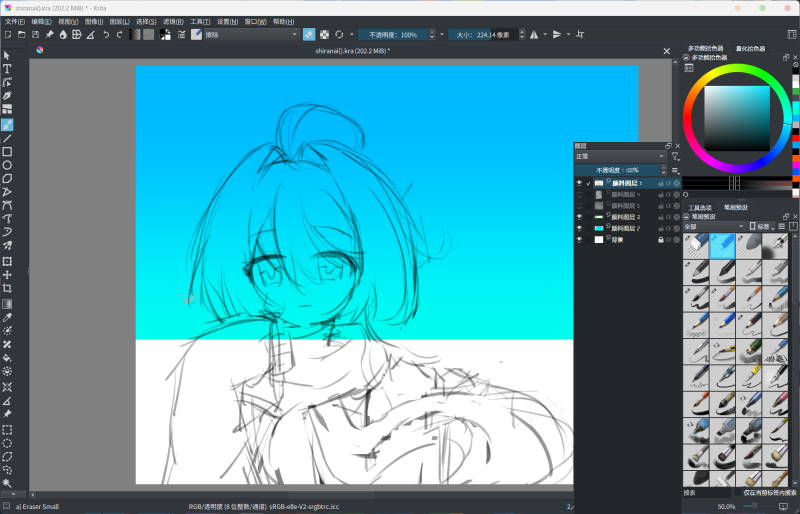Select the Transform tool
The image size is (800, 514).
pyautogui.click(x=7, y=261)
